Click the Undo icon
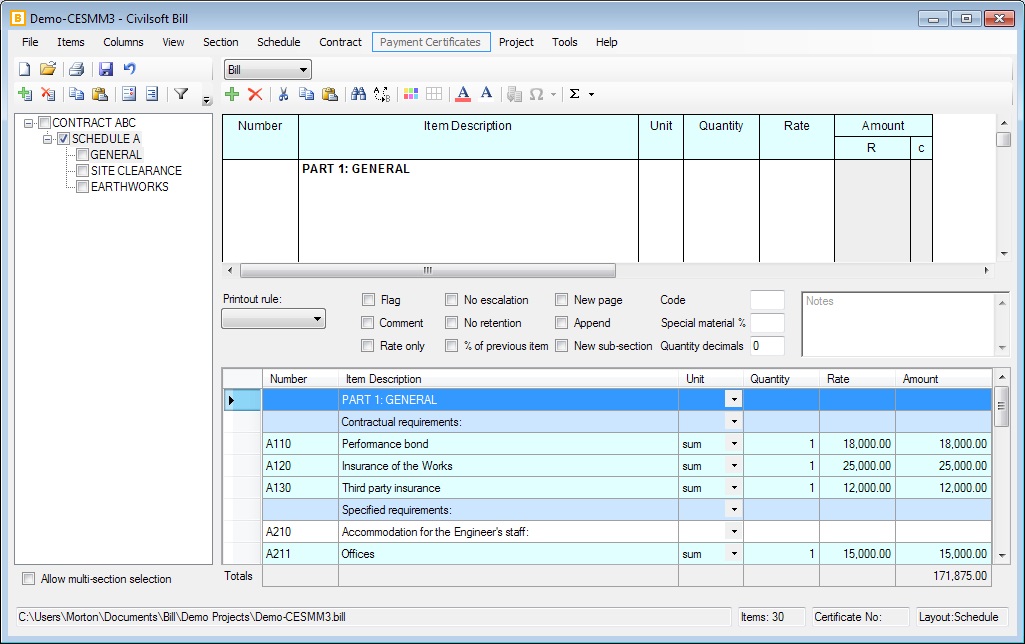The height and width of the screenshot is (644, 1025). coord(131,67)
